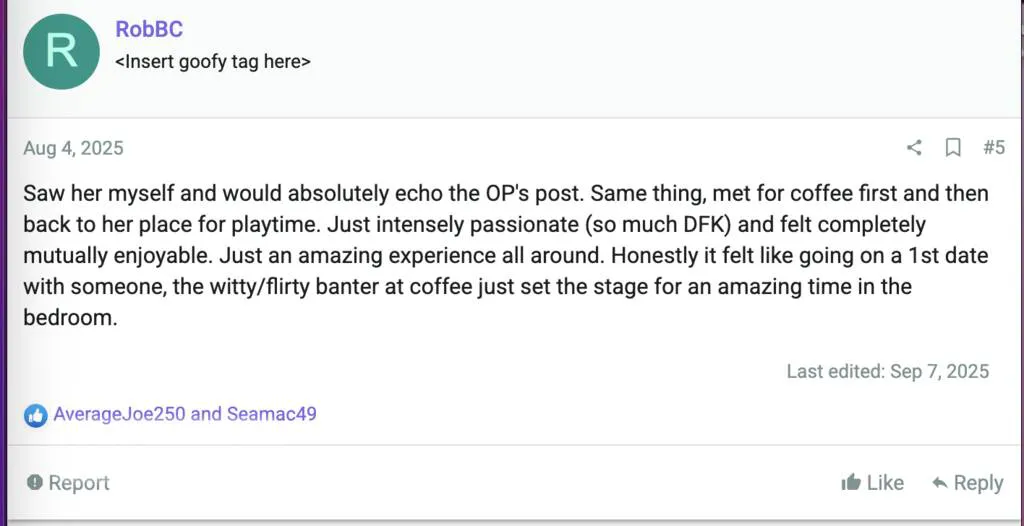The width and height of the screenshot is (1024, 526).
Task: Click the exclamation icon beside Report
Action: [x=35, y=483]
